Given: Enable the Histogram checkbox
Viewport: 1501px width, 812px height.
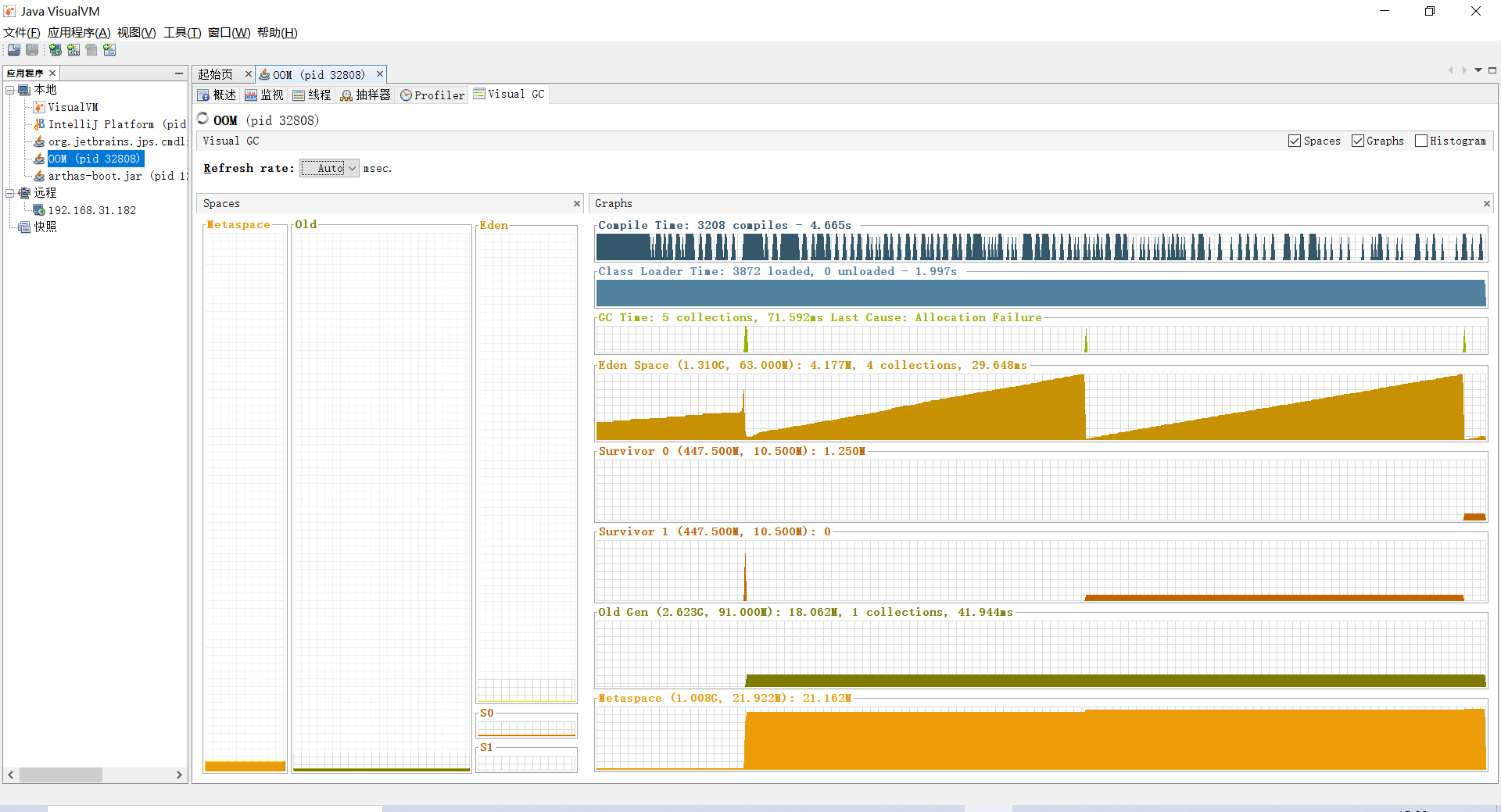Looking at the screenshot, I should [x=1421, y=141].
